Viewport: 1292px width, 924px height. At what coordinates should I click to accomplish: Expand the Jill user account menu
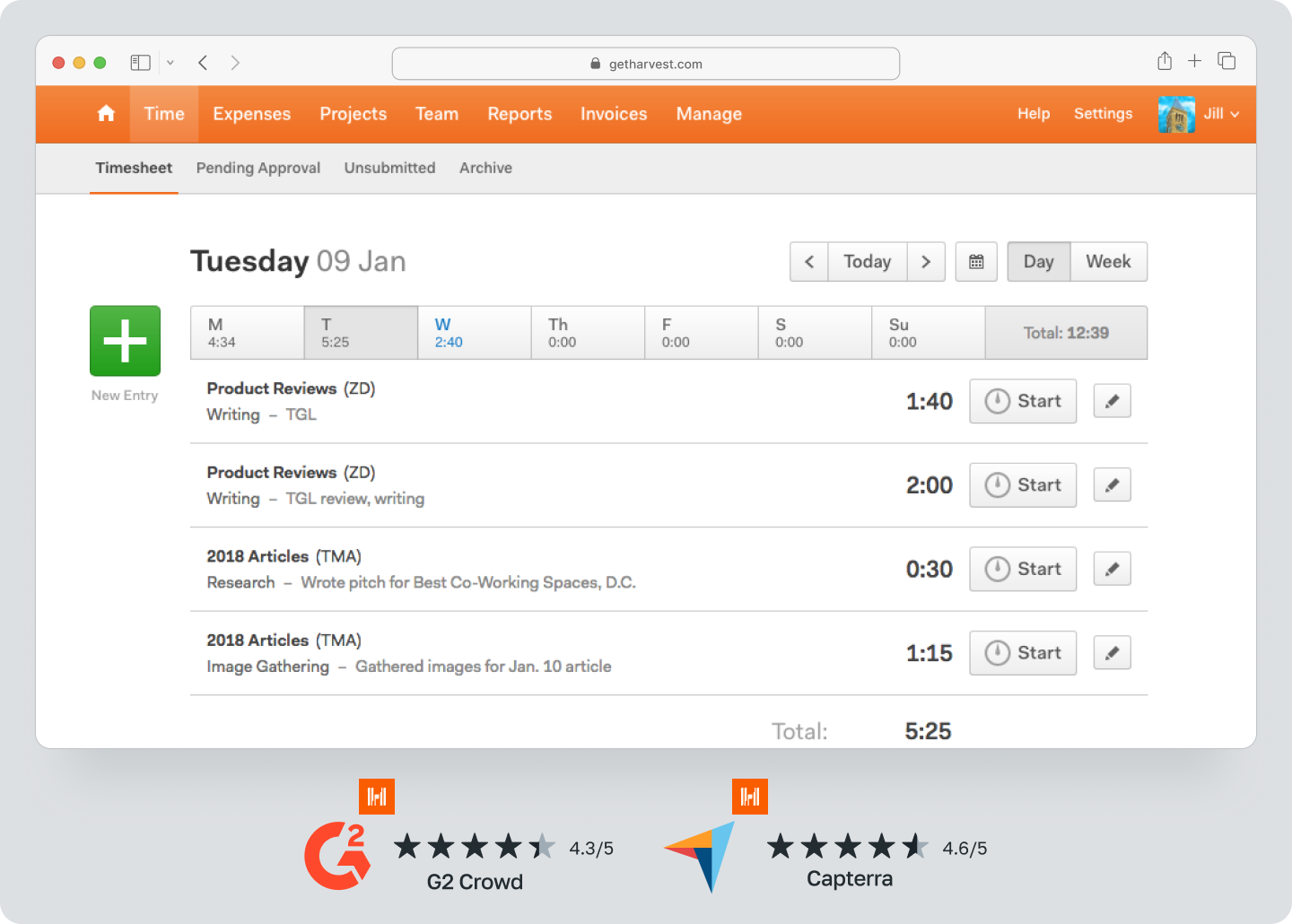pos(1221,114)
